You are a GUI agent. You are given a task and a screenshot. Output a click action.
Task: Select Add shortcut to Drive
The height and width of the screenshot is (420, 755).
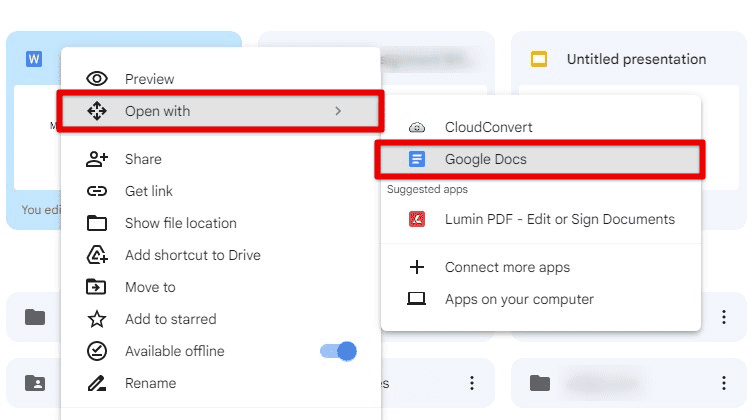click(x=221, y=255)
